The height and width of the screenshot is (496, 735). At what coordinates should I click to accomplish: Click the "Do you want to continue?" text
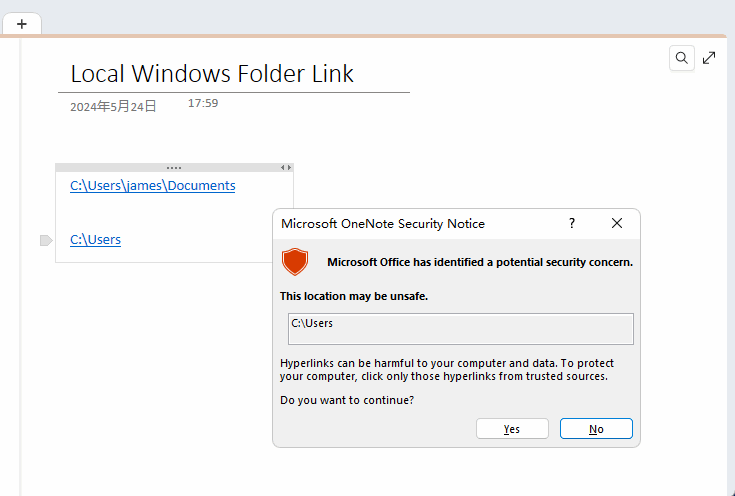[347, 400]
